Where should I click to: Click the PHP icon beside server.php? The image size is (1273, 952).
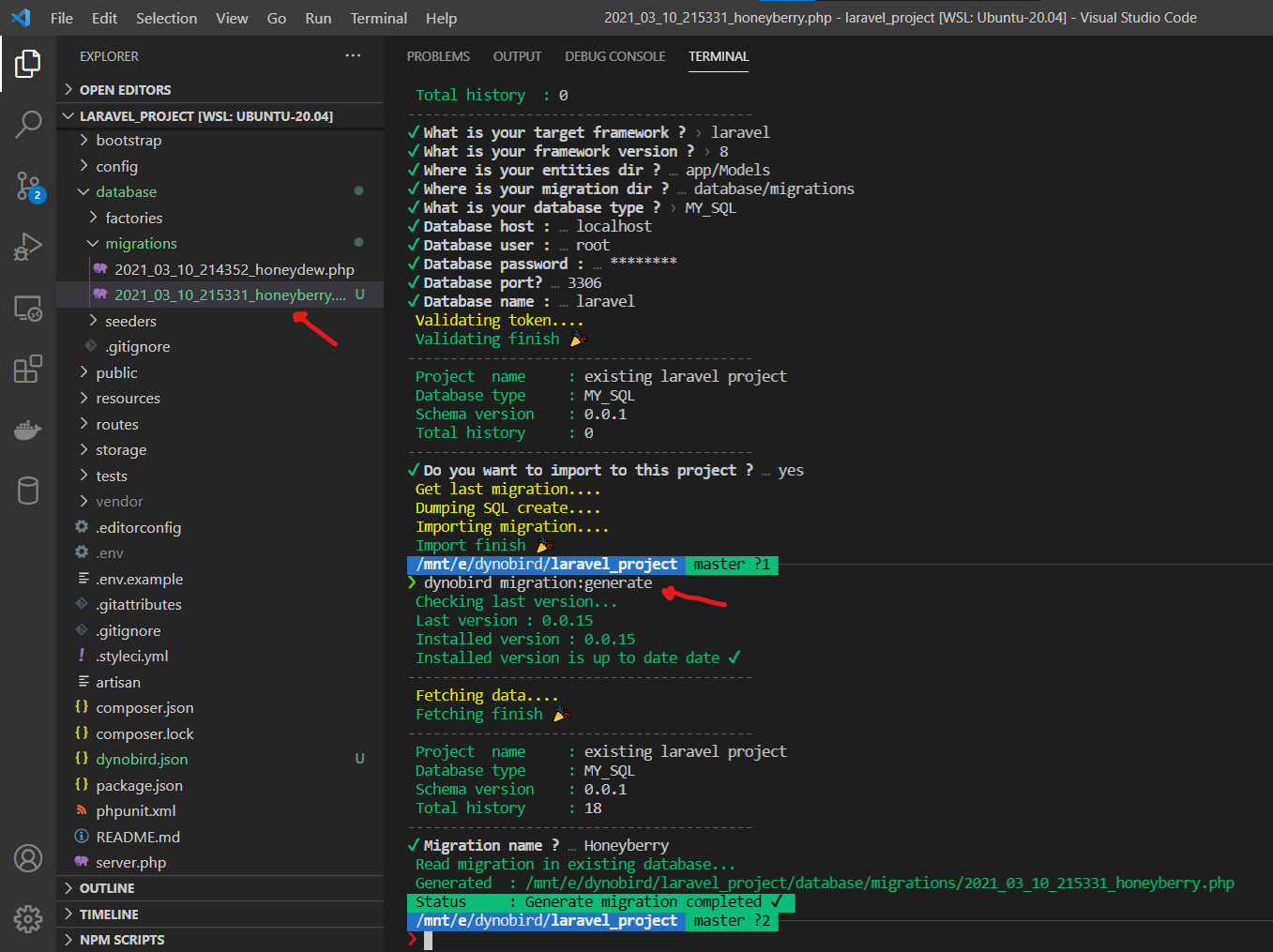coord(82,862)
